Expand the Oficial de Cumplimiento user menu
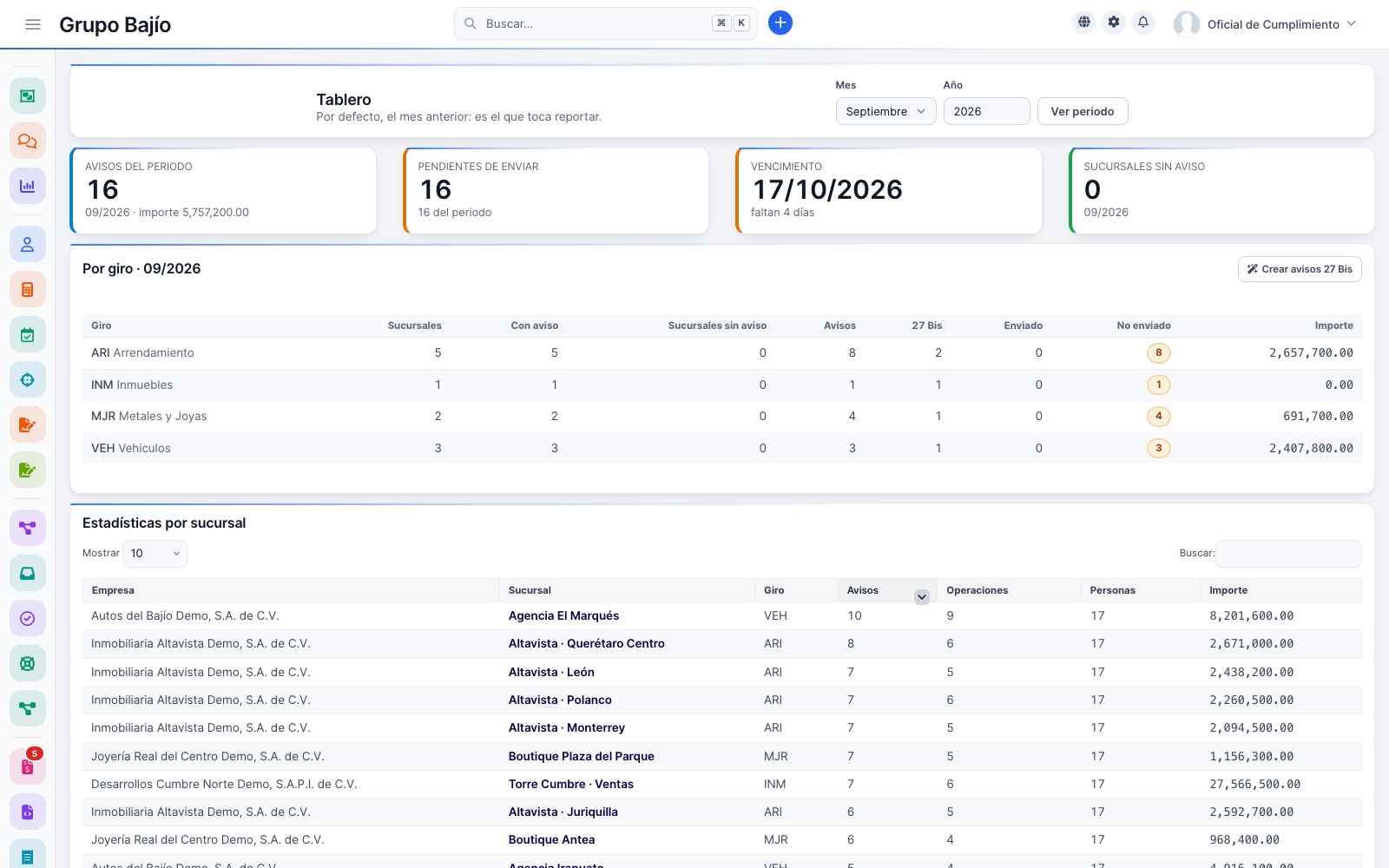This screenshot has width=1389, height=868. (x=1265, y=24)
